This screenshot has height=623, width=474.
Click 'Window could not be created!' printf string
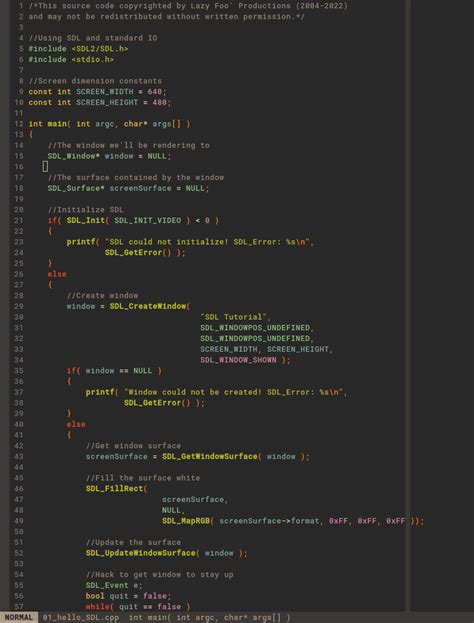point(234,392)
